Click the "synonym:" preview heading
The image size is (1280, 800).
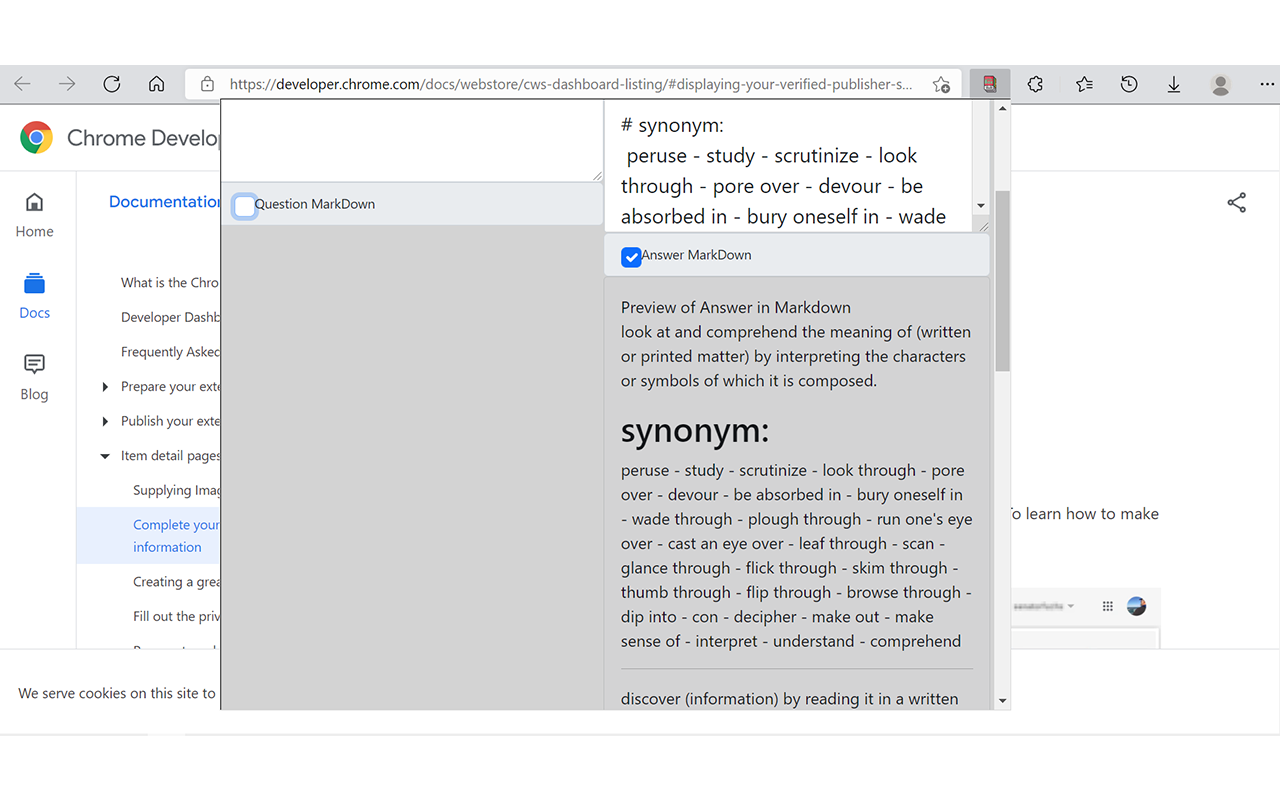pyautogui.click(x=695, y=430)
